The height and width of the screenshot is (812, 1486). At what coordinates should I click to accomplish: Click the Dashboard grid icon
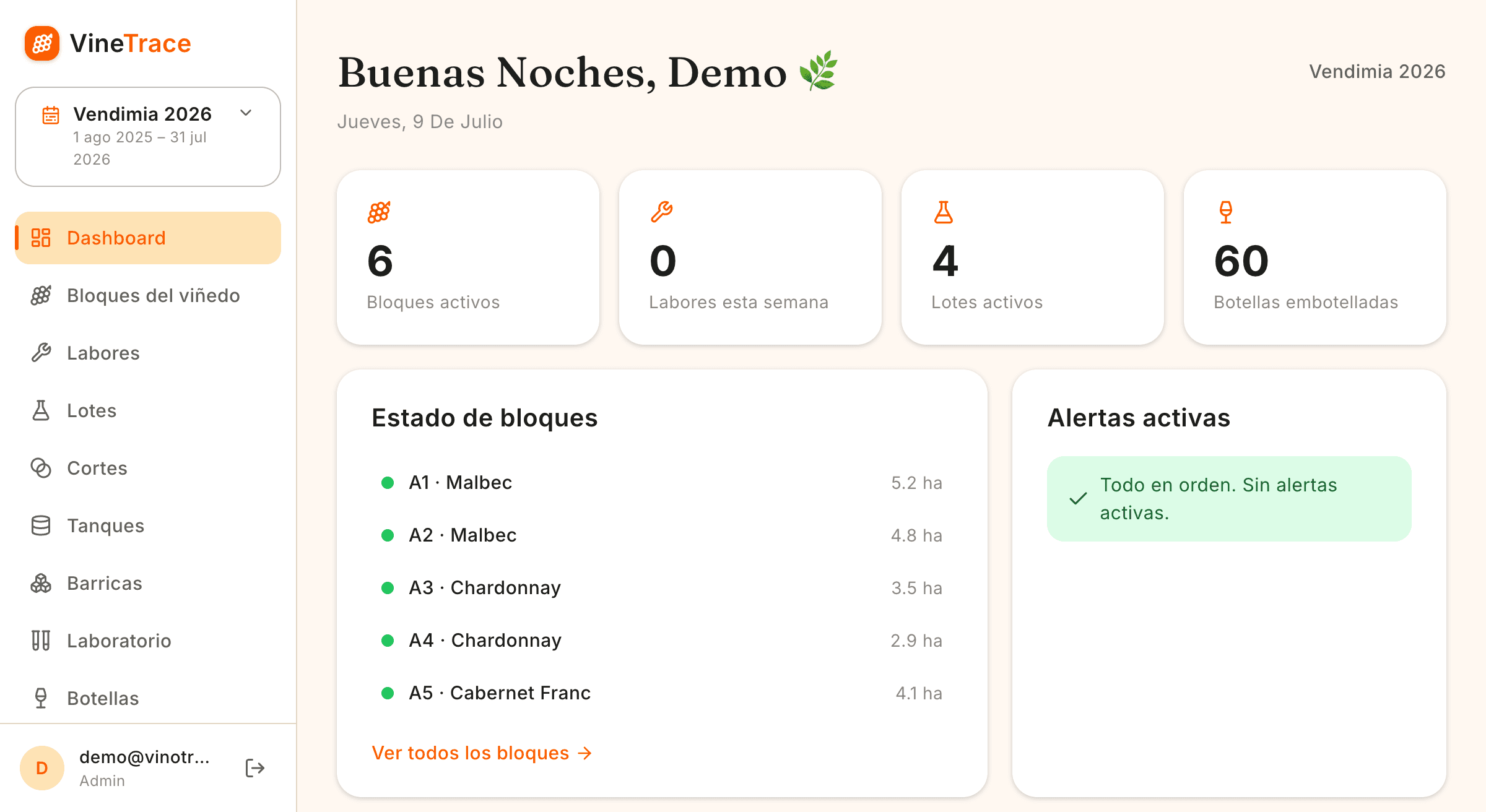[41, 238]
